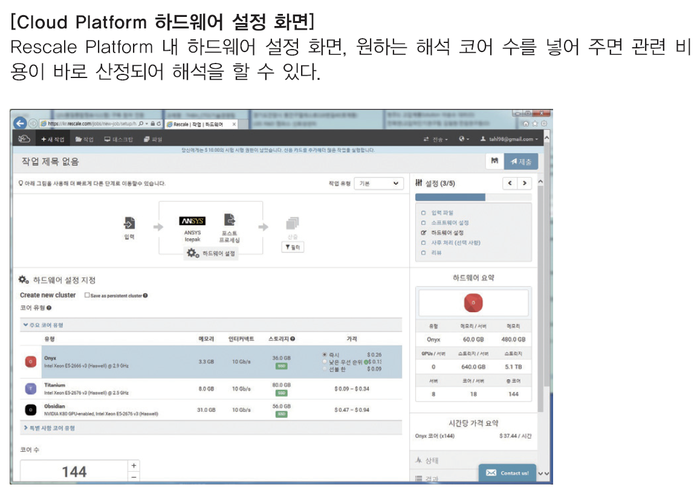The height and width of the screenshot is (496, 700).
Task: Click the input file step icon in workflow
Action: (129, 223)
